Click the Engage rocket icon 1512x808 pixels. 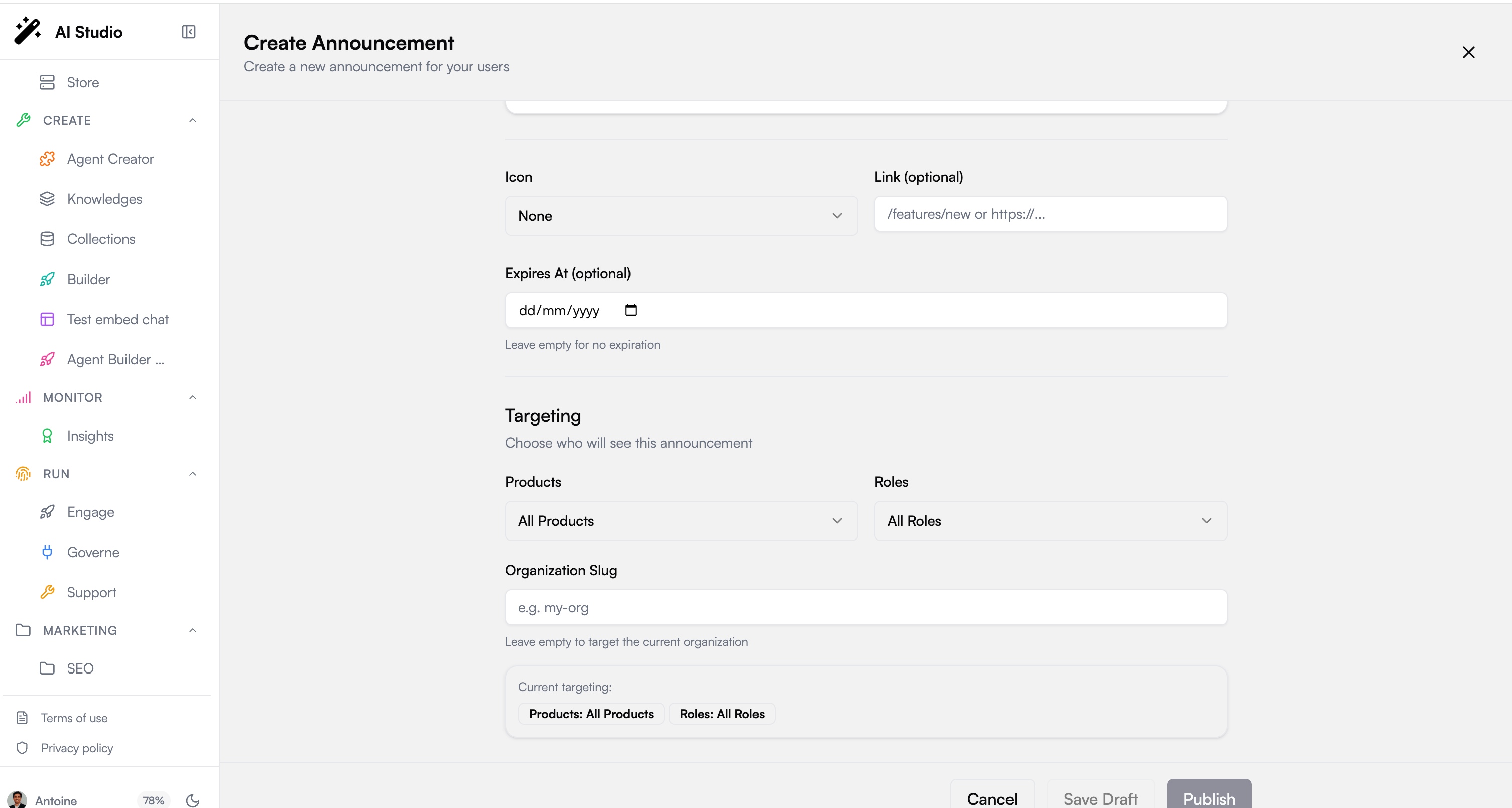coord(47,512)
